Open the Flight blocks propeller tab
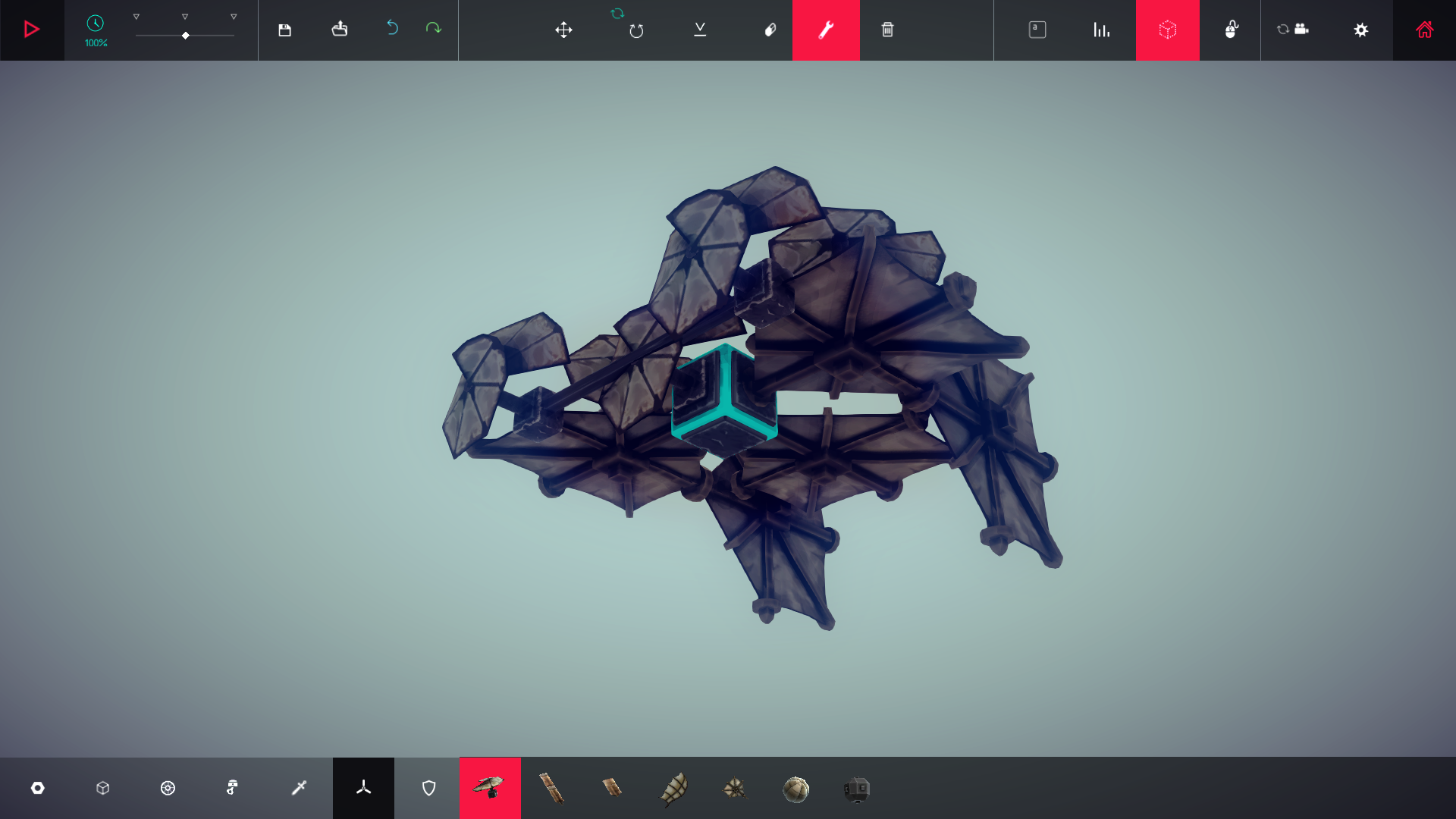Viewport: 1456px width, 819px height. click(x=363, y=788)
